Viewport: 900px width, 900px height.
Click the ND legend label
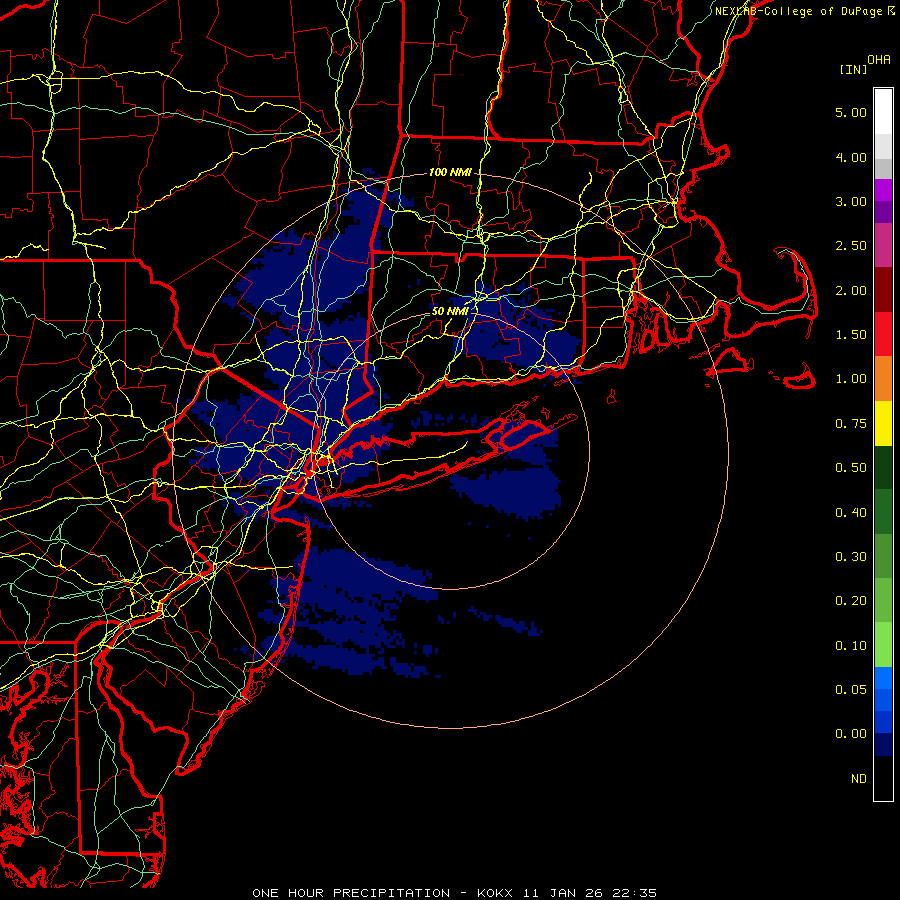pos(859,779)
